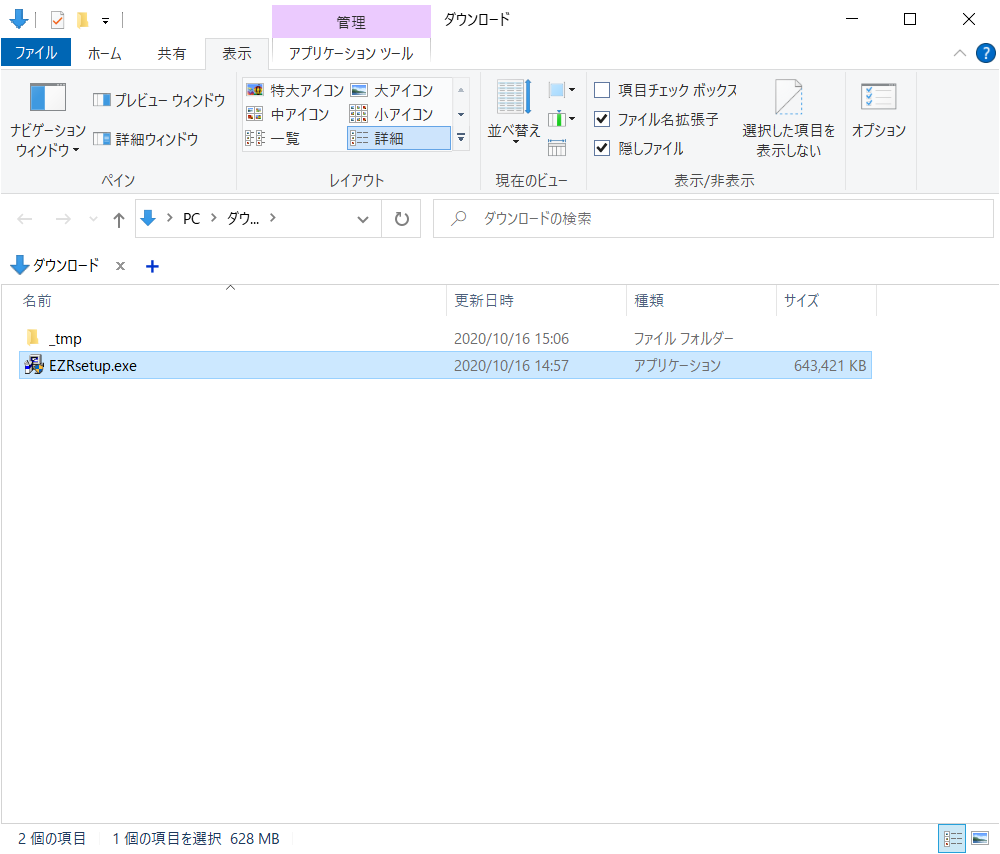Open the address bar history dropdown
This screenshot has height=854, width=1000.
[x=363, y=218]
